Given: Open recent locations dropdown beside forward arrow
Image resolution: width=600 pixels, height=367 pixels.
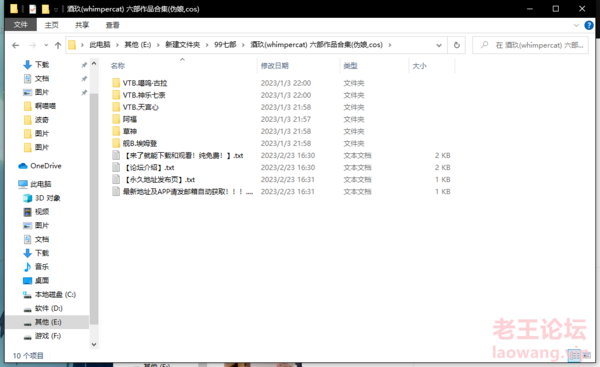Looking at the screenshot, I should point(46,45).
